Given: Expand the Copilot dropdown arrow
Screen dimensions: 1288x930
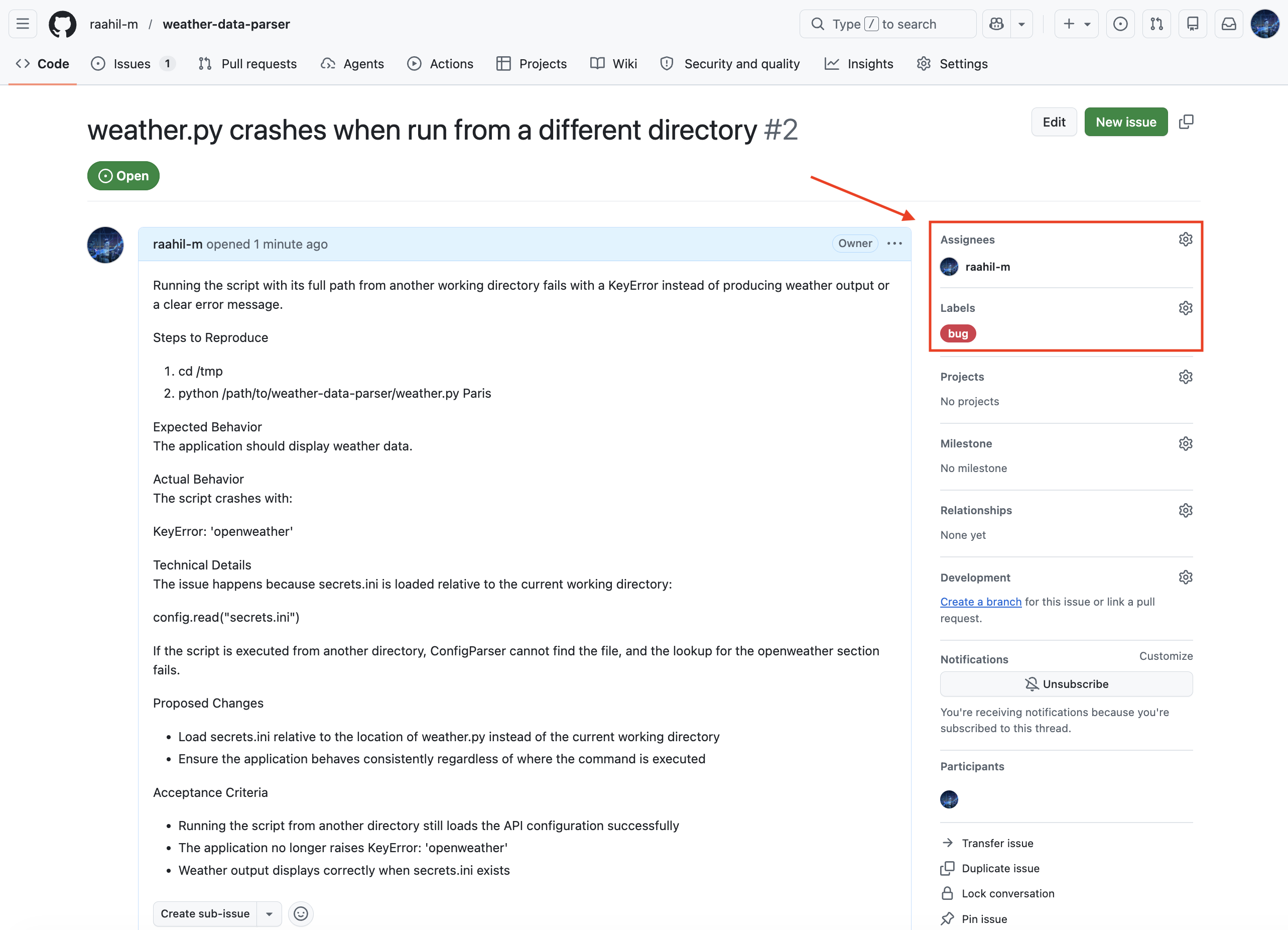Looking at the screenshot, I should [1021, 24].
